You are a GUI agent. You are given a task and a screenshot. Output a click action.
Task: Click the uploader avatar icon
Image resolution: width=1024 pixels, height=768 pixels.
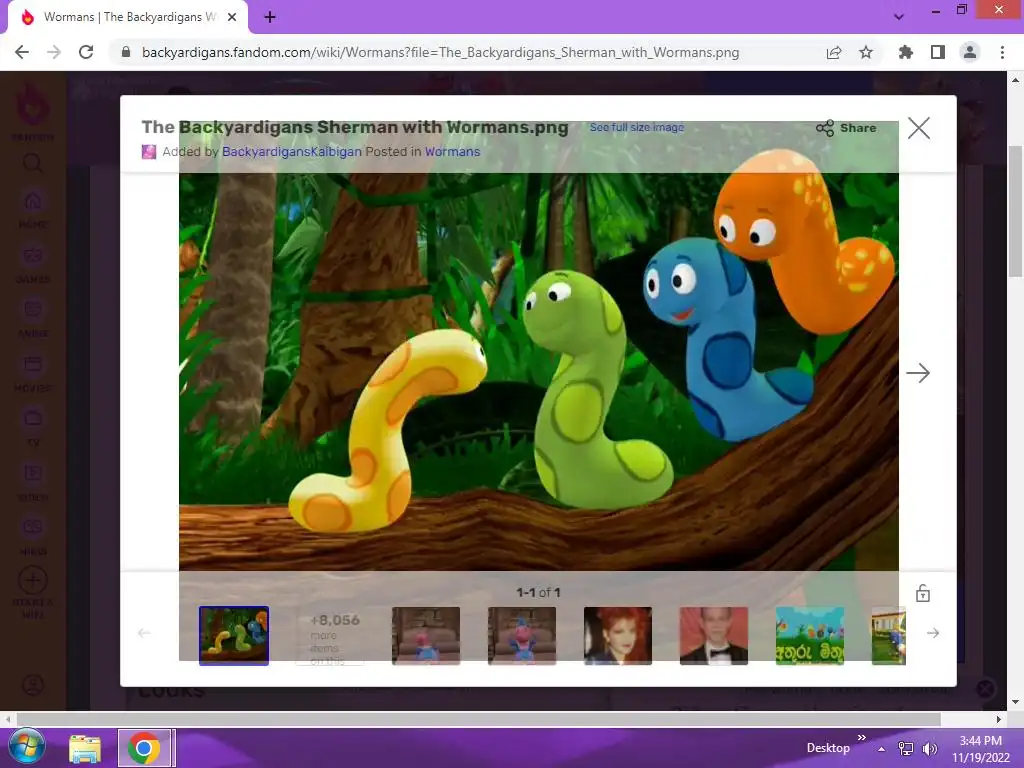[x=149, y=152]
